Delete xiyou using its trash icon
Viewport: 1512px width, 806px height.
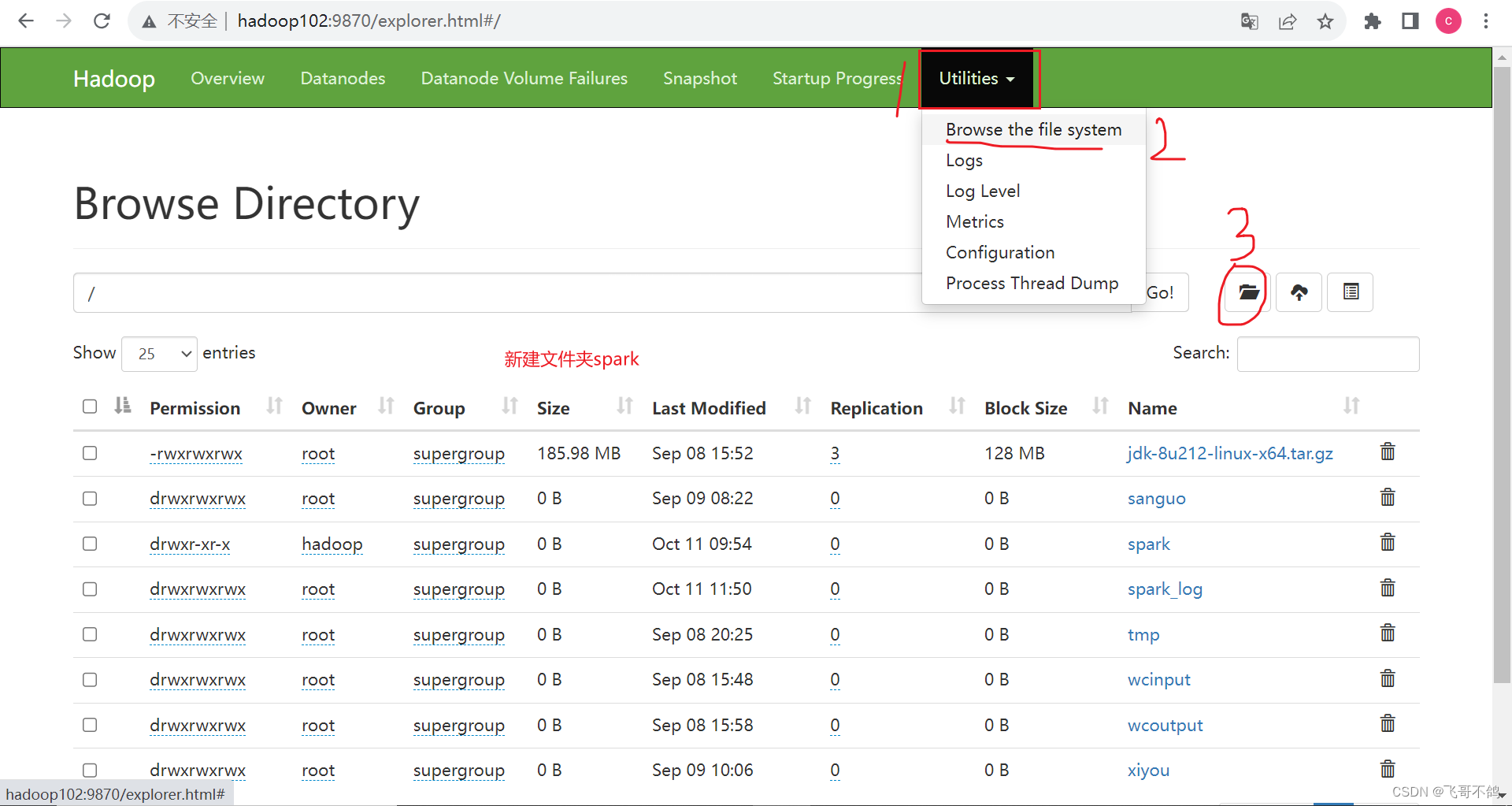pos(1388,769)
